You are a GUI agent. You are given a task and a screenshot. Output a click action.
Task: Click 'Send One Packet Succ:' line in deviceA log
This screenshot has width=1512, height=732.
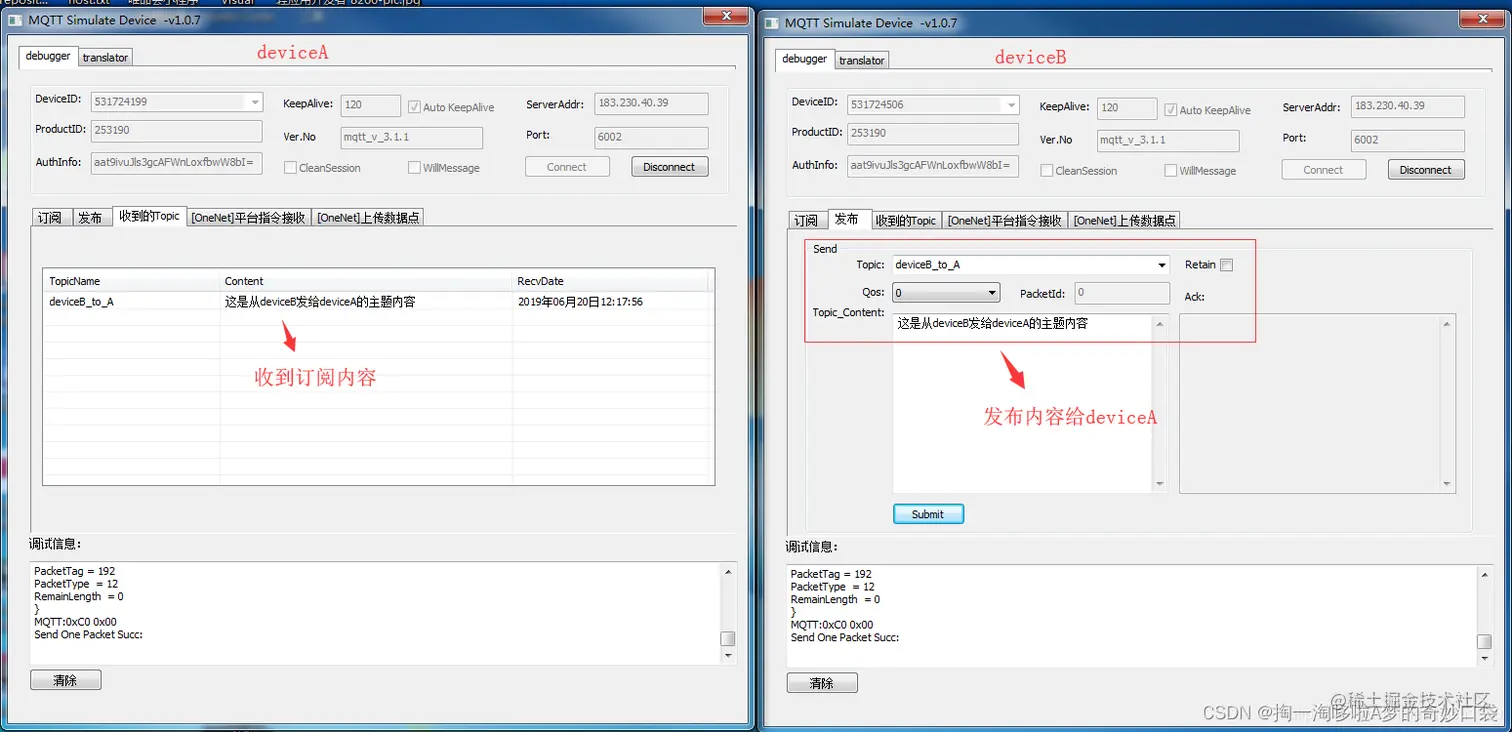coord(89,634)
